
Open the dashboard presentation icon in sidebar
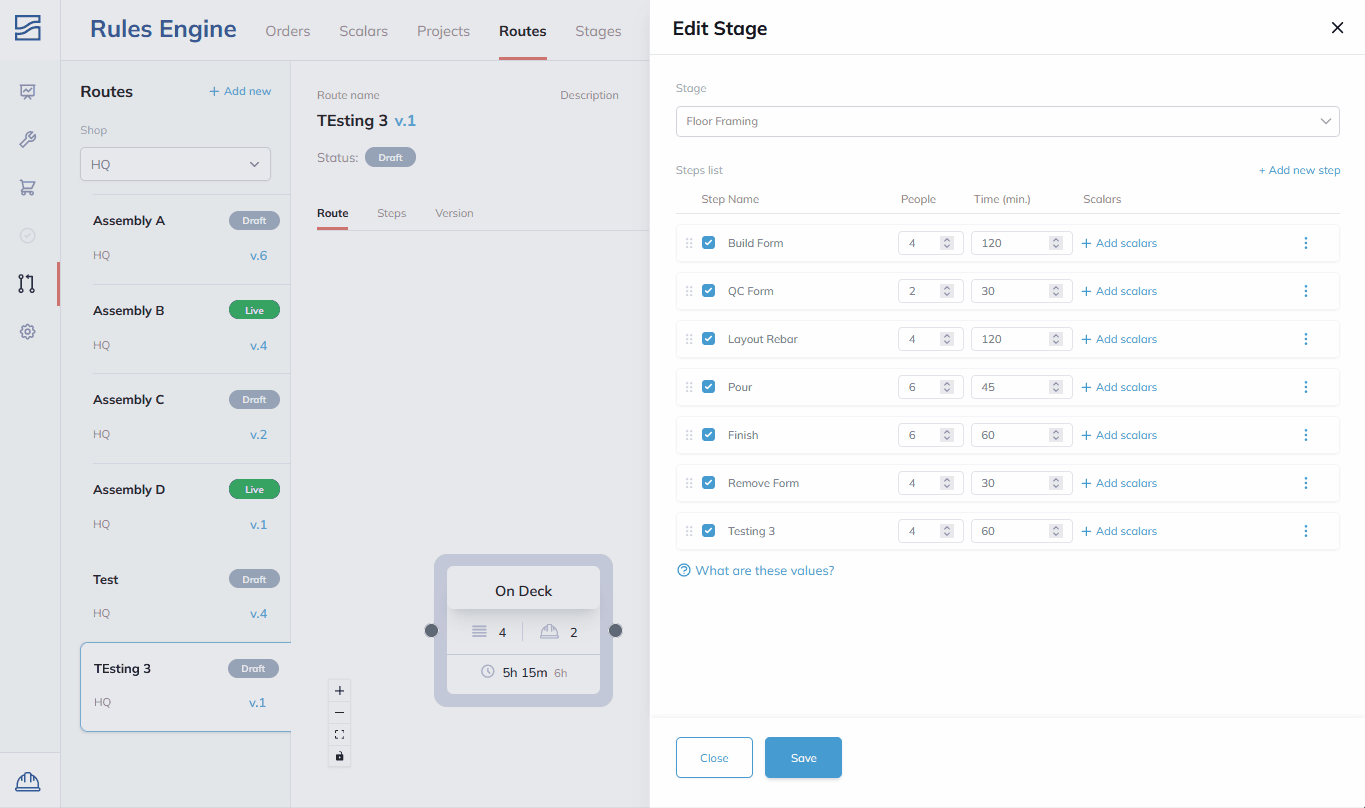coord(28,92)
